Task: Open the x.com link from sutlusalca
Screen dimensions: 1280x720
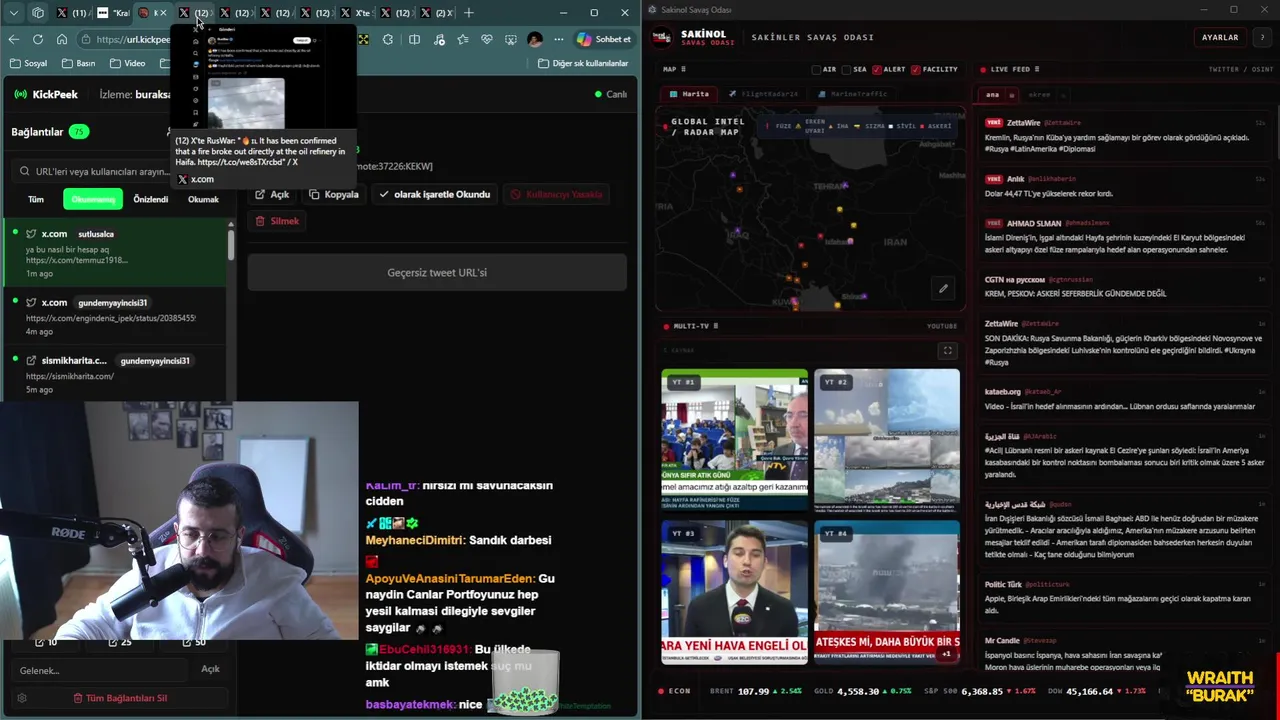Action: 115,253
